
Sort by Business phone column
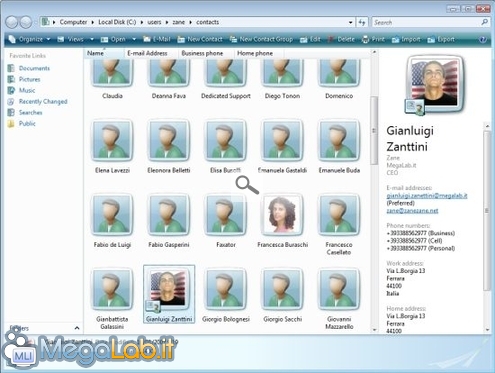coord(206,53)
